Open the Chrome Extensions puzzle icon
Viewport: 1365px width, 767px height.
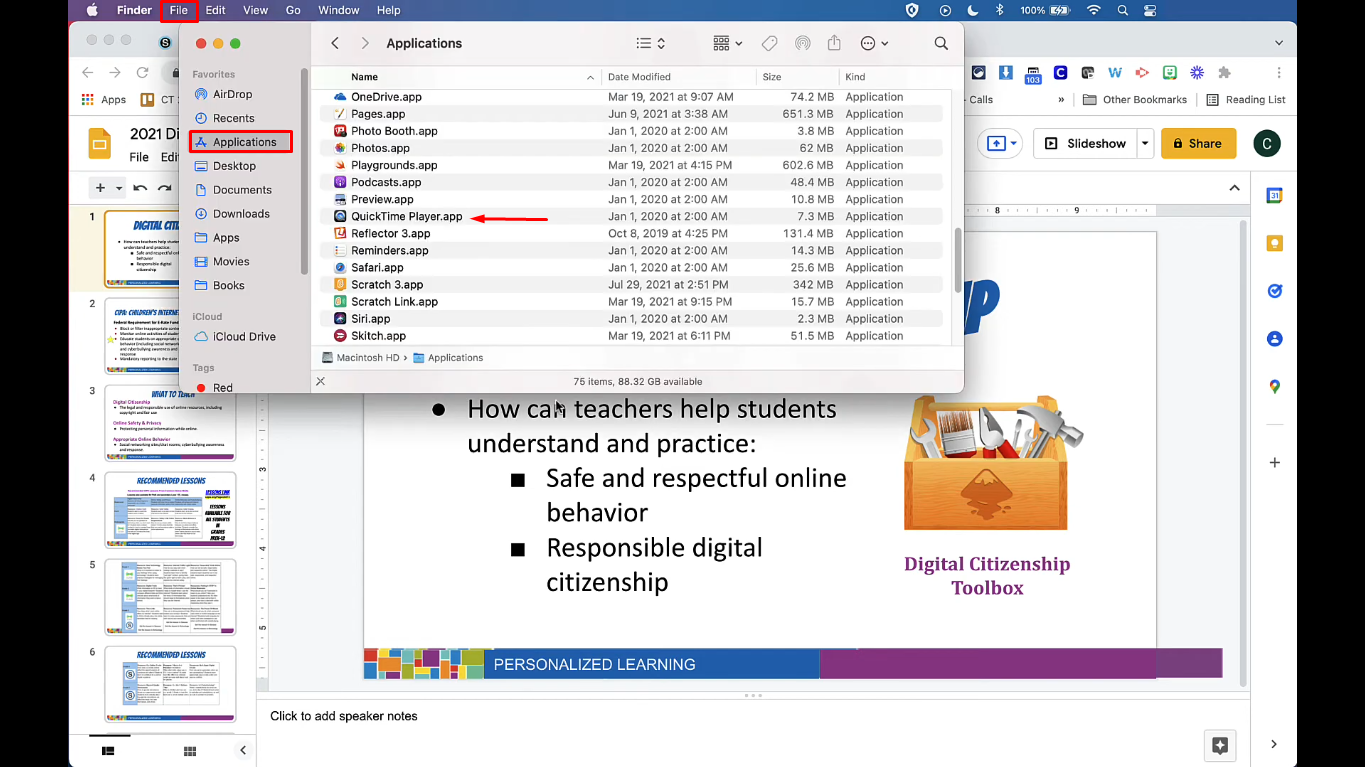coord(1224,73)
